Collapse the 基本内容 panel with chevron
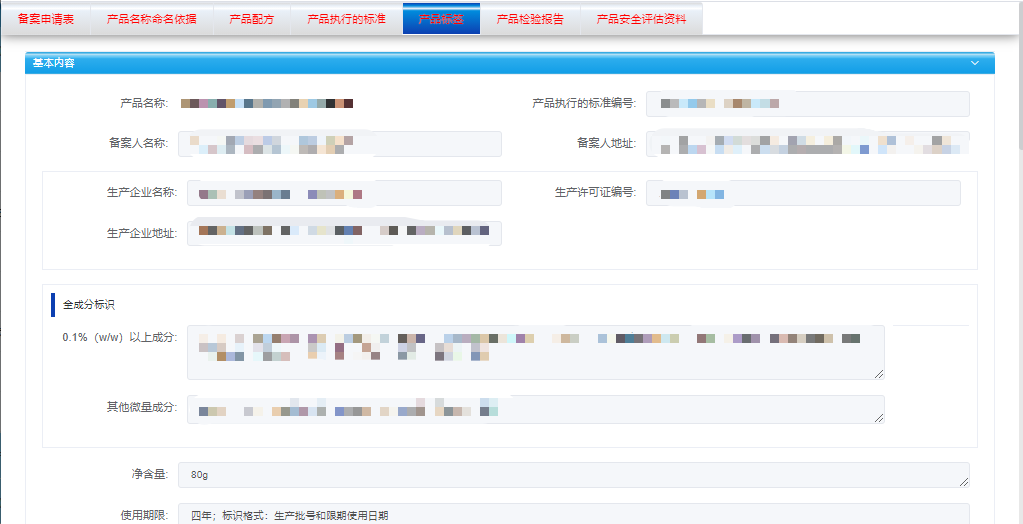1023x524 pixels. pos(975,63)
